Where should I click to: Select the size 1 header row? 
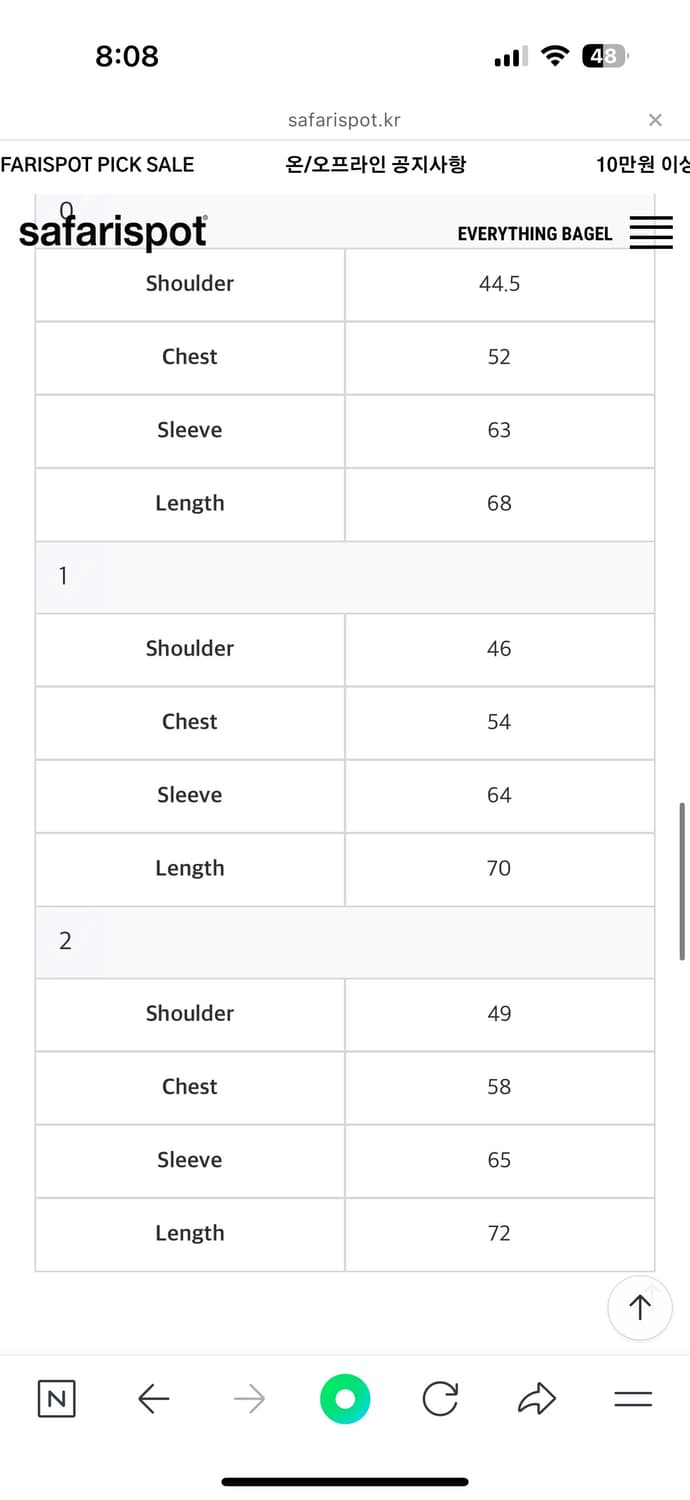click(345, 577)
